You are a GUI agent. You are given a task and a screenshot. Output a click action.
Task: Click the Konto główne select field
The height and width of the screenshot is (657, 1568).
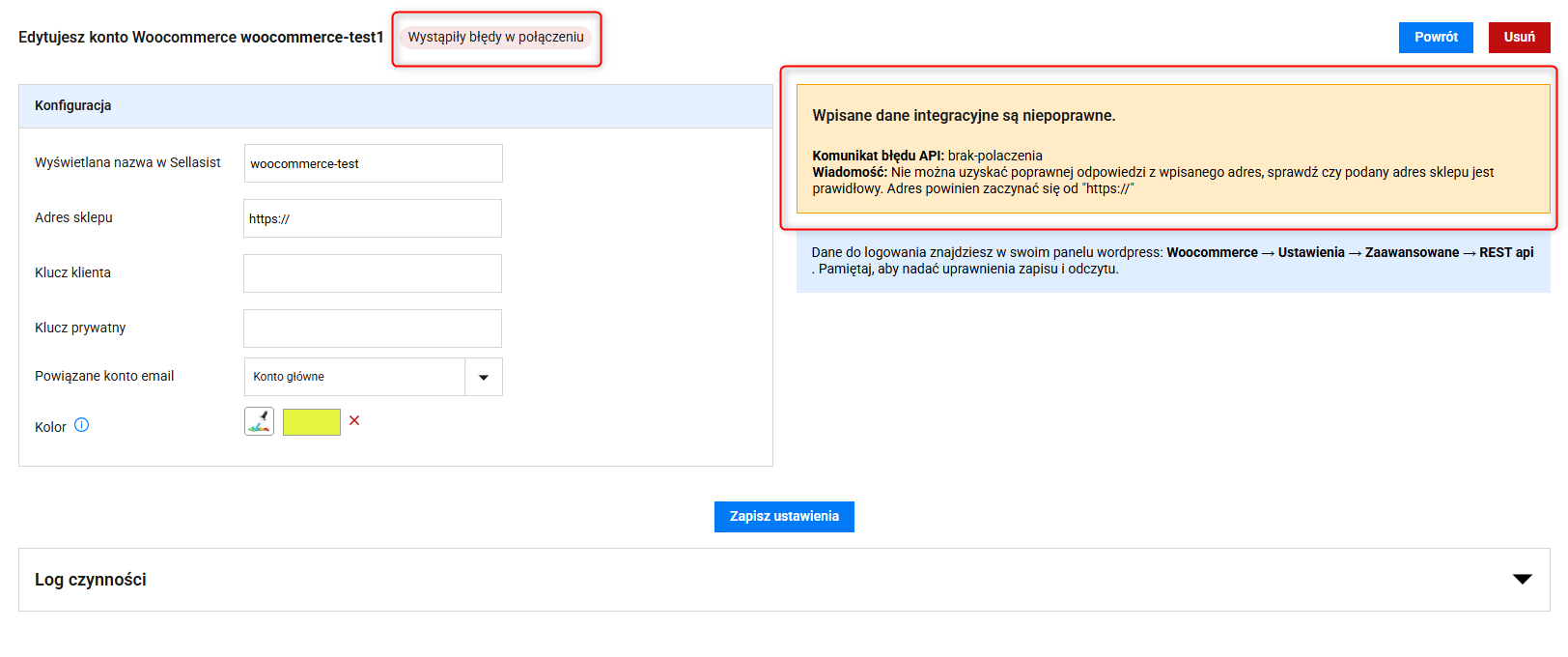click(x=354, y=377)
